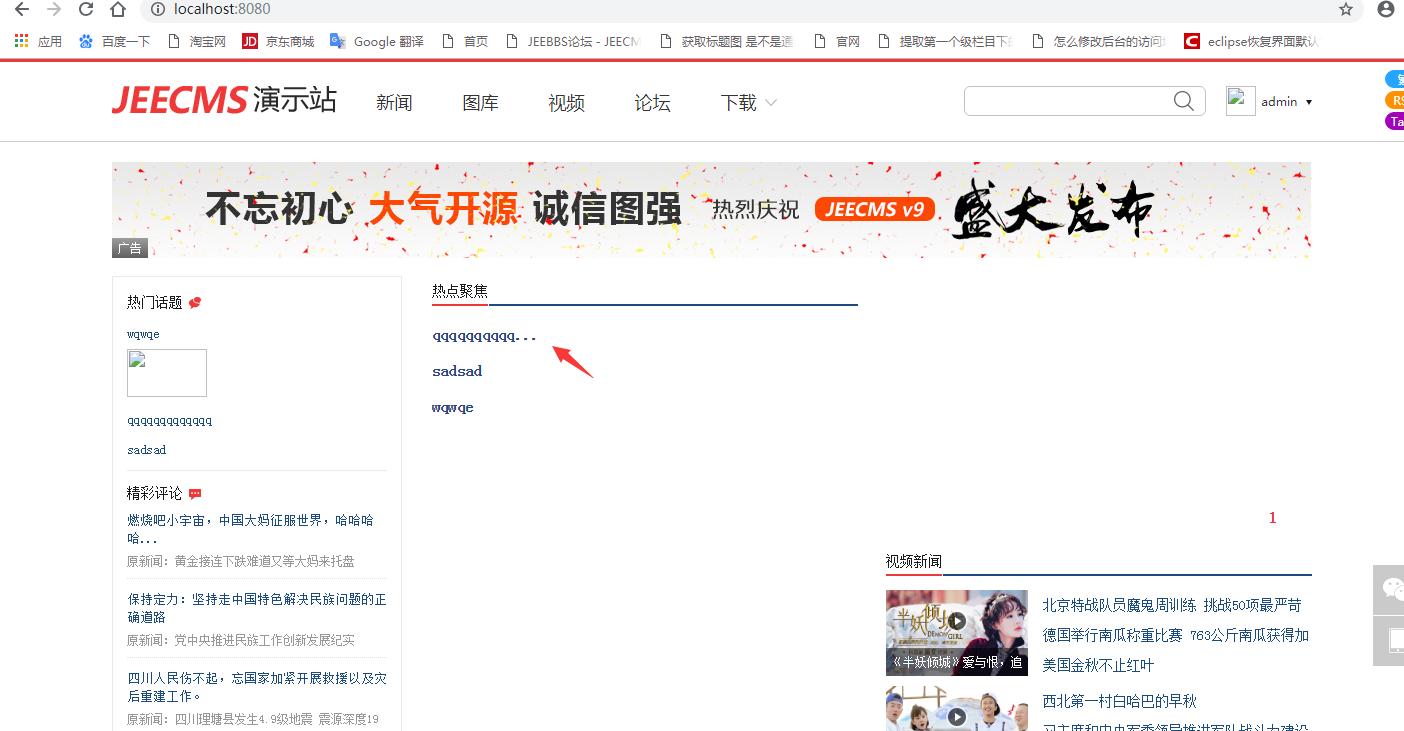Open the 应用 apps grid bookmark
The image size is (1404, 731).
[x=39, y=42]
